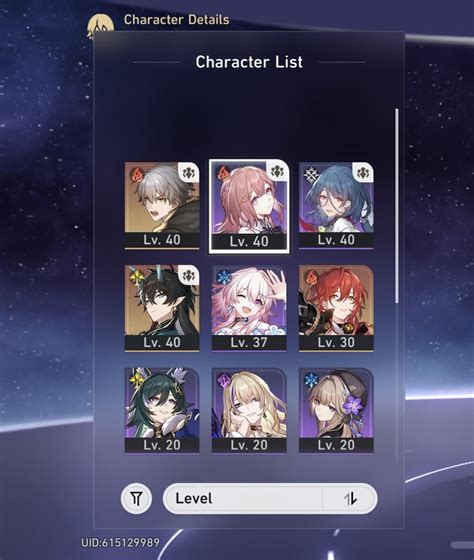Click the team badge on blue-haired character
The width and height of the screenshot is (474, 560).
363,173
